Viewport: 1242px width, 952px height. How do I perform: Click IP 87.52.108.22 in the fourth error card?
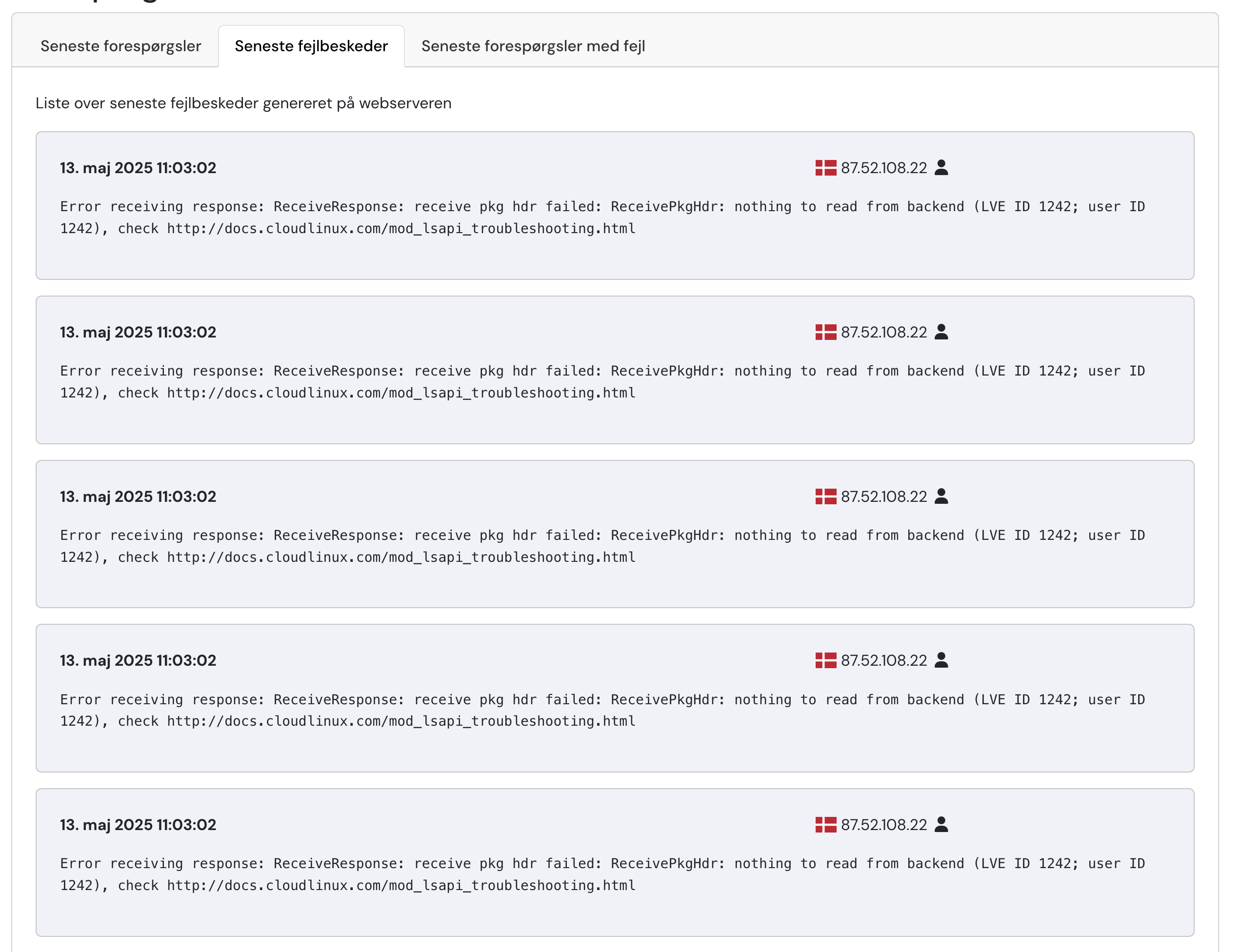click(x=884, y=660)
